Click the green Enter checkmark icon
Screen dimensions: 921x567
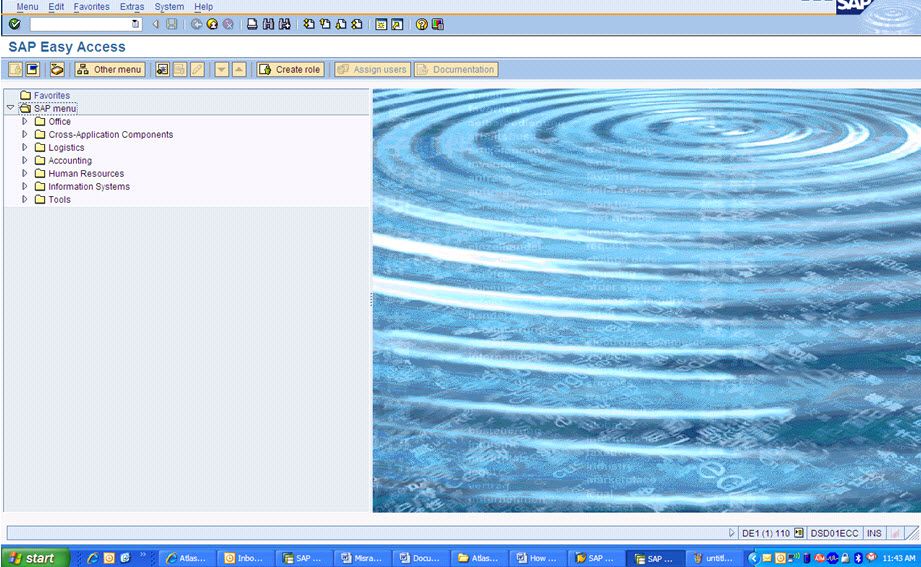tap(15, 24)
